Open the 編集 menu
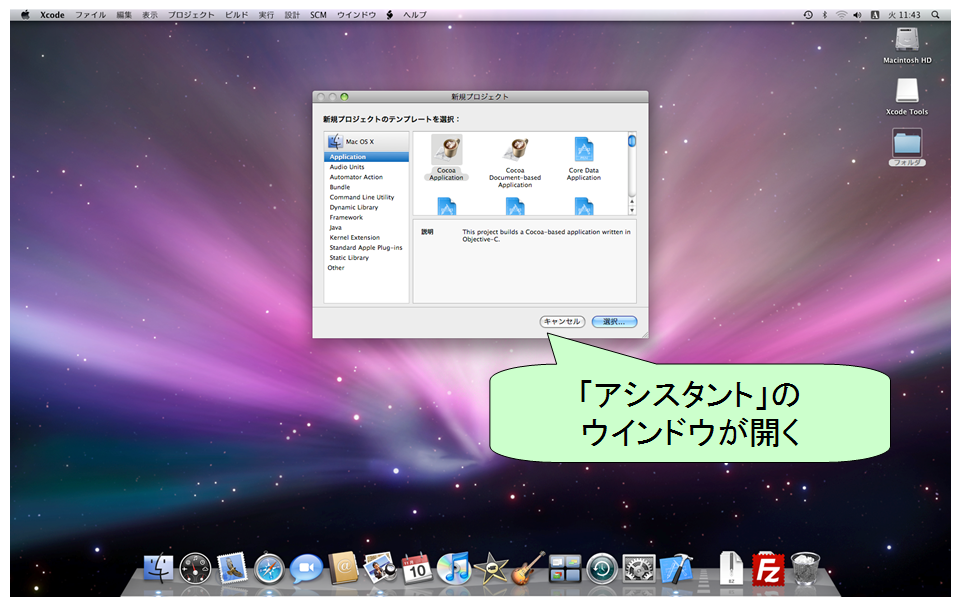956x602 pixels. click(124, 15)
